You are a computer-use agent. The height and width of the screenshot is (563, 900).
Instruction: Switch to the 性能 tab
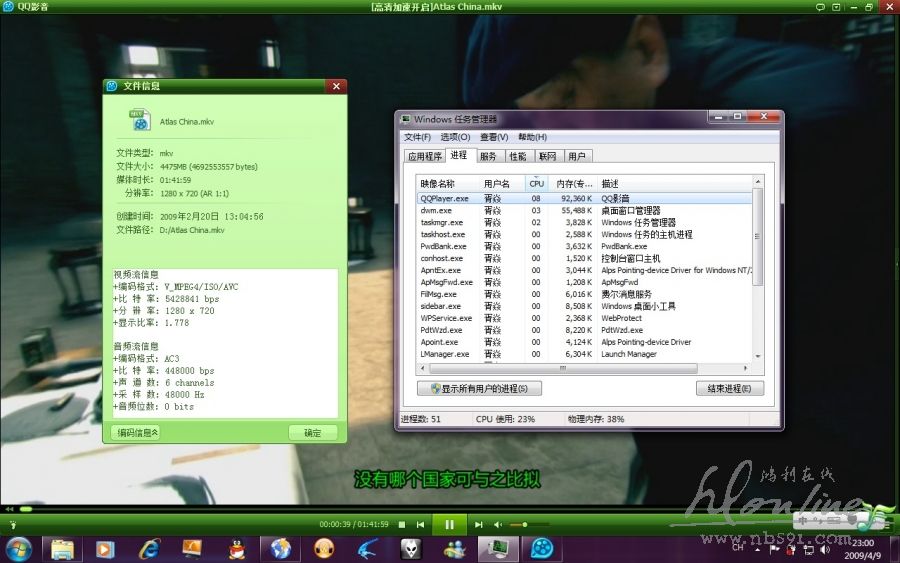click(x=517, y=156)
